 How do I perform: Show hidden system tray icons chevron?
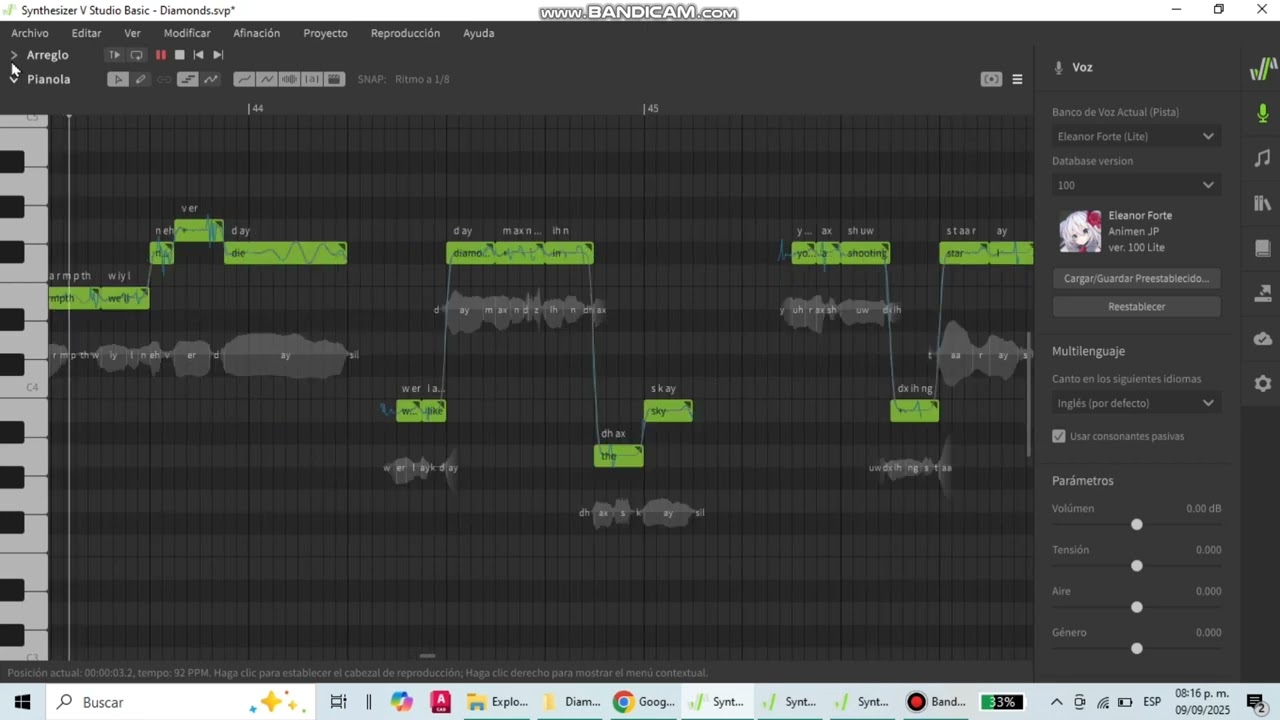[1055, 702]
